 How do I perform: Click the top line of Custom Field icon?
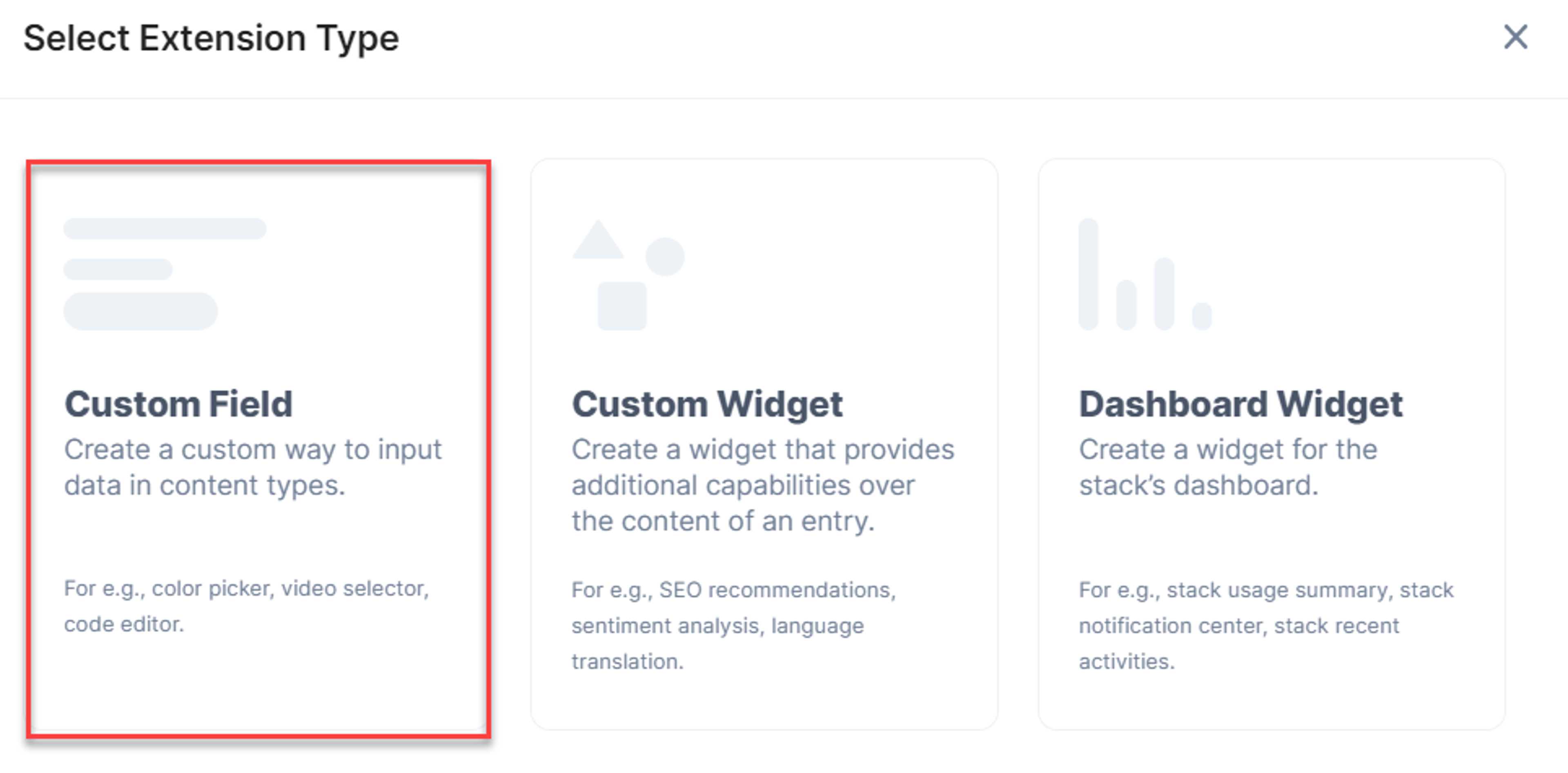coord(165,228)
